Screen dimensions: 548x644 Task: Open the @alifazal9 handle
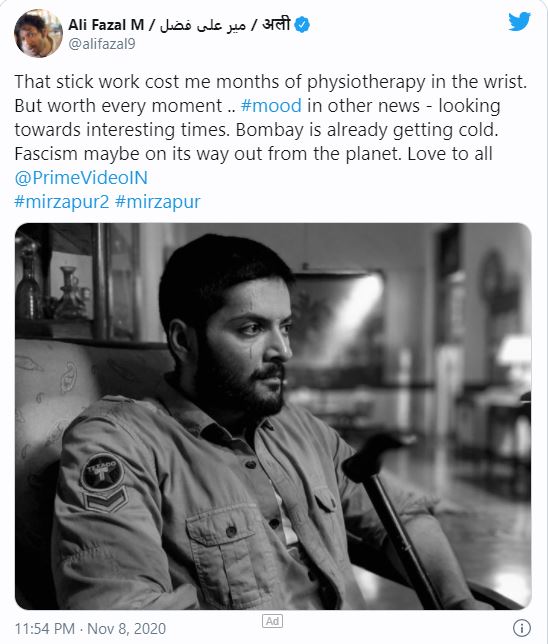coord(101,44)
